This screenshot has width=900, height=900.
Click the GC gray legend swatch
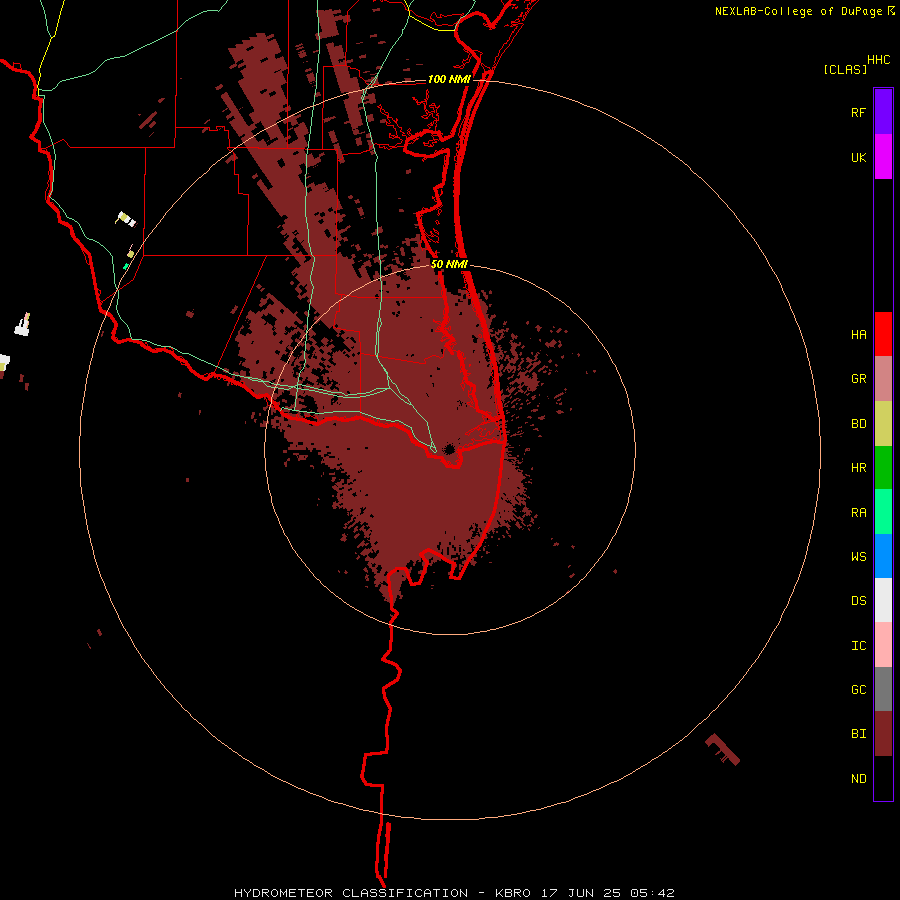coord(883,689)
